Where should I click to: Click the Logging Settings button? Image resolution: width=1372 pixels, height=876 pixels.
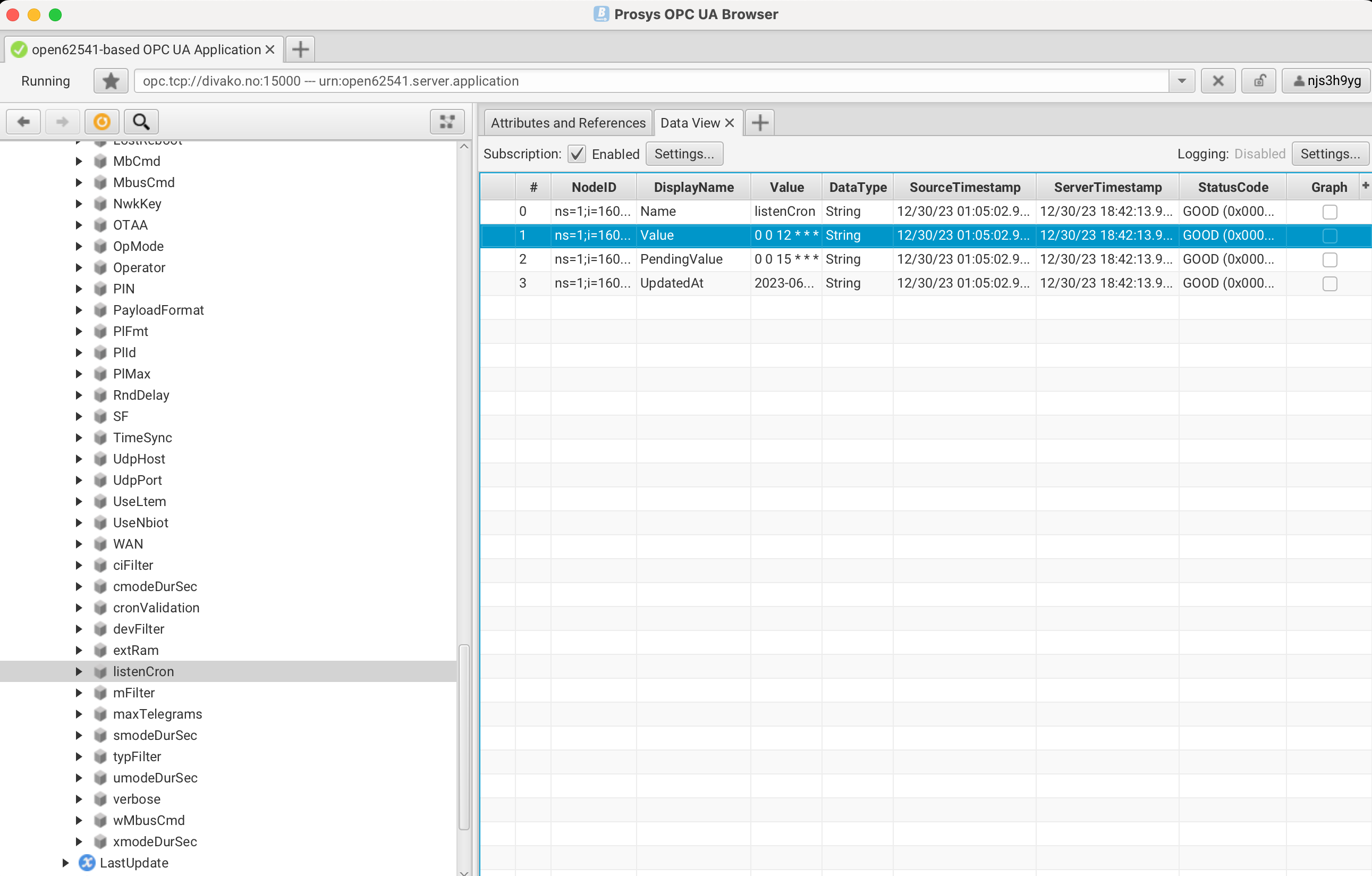pos(1329,154)
